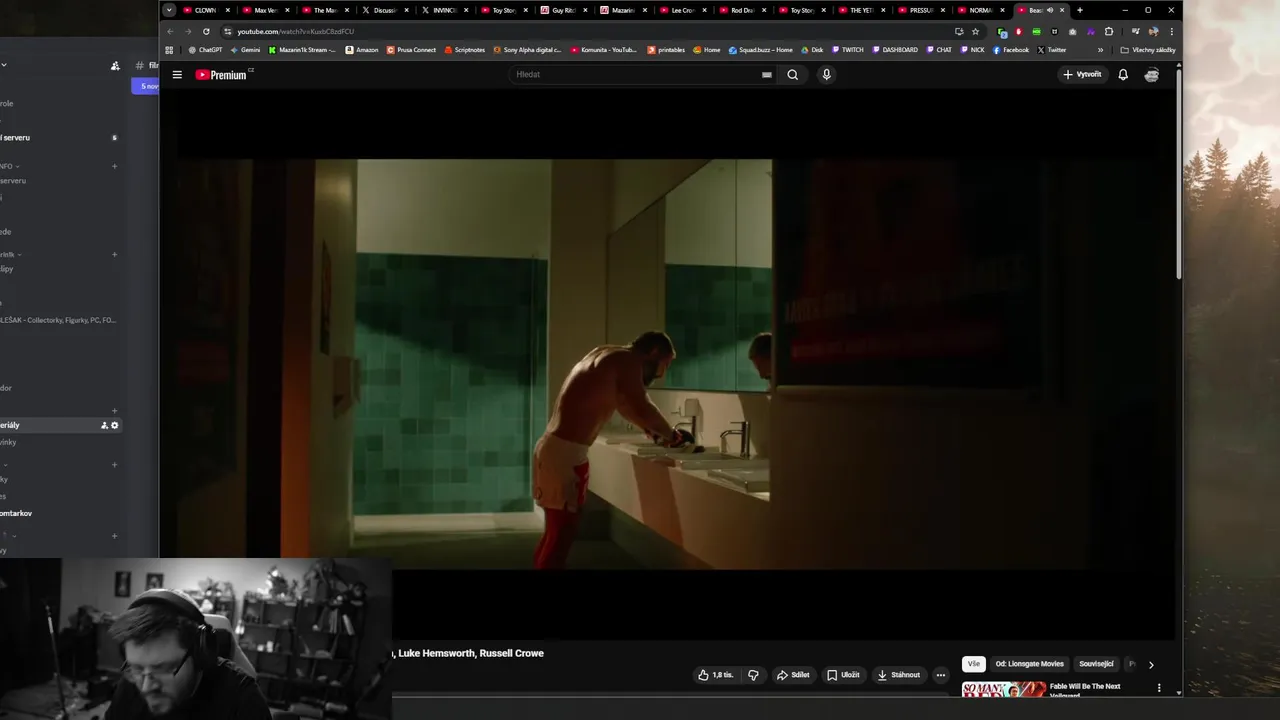This screenshot has height=720, width=1280.
Task: Show next filter chips with arrow
Action: [1151, 664]
